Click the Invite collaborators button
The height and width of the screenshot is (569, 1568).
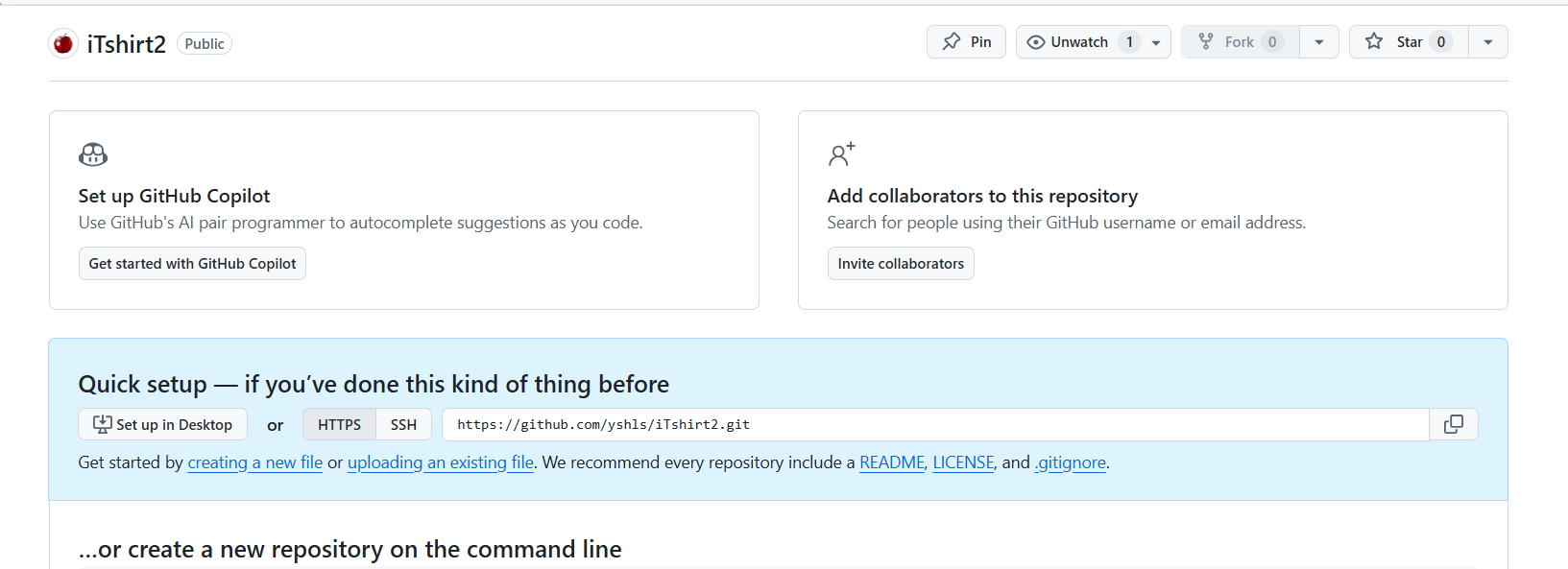[901, 264]
